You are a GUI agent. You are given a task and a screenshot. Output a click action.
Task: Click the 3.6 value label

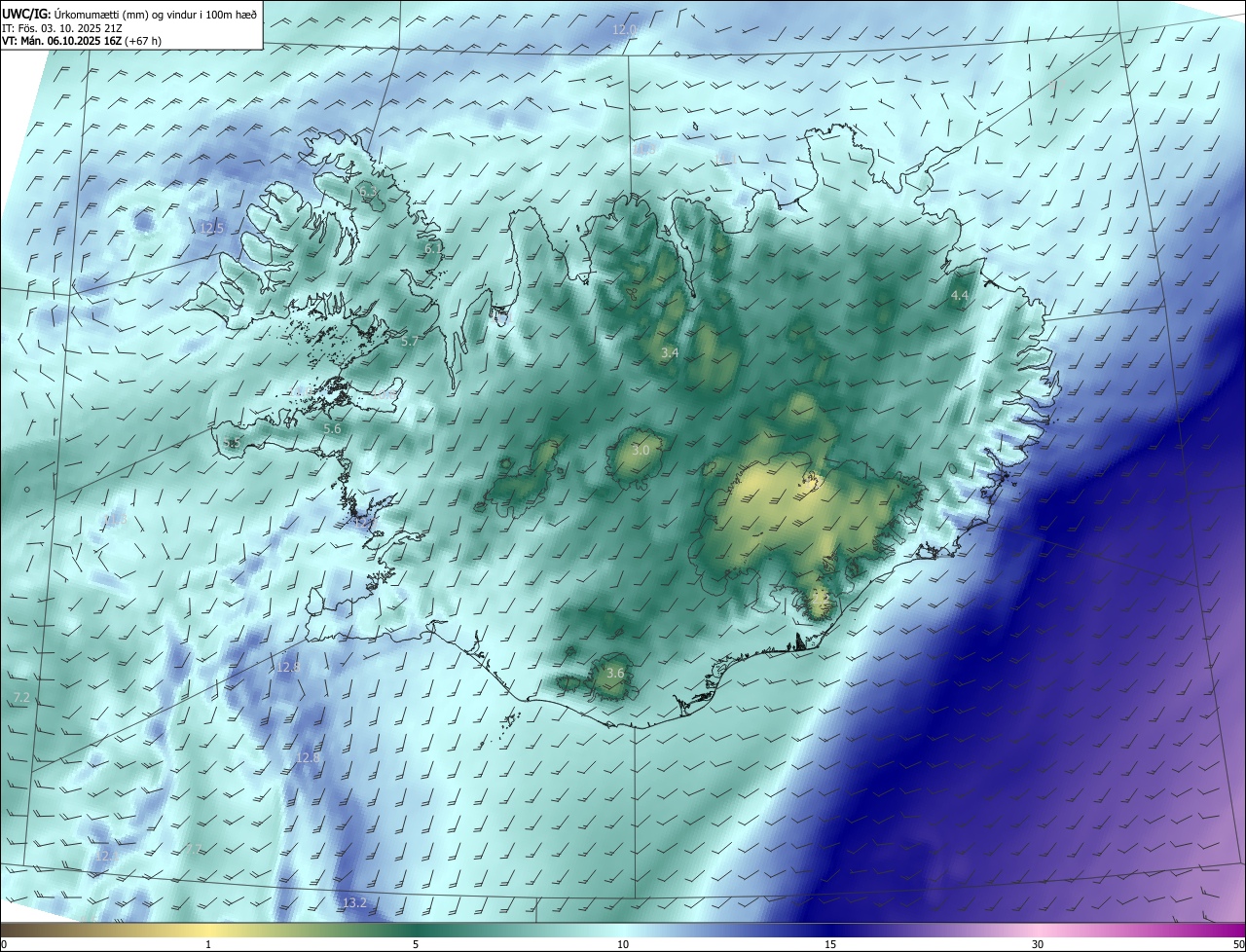point(615,673)
